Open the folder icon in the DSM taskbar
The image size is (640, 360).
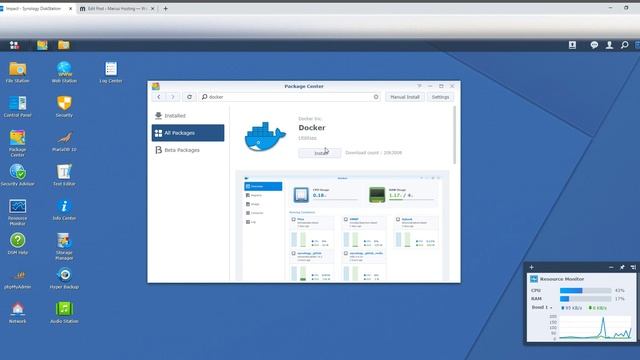[64, 45]
